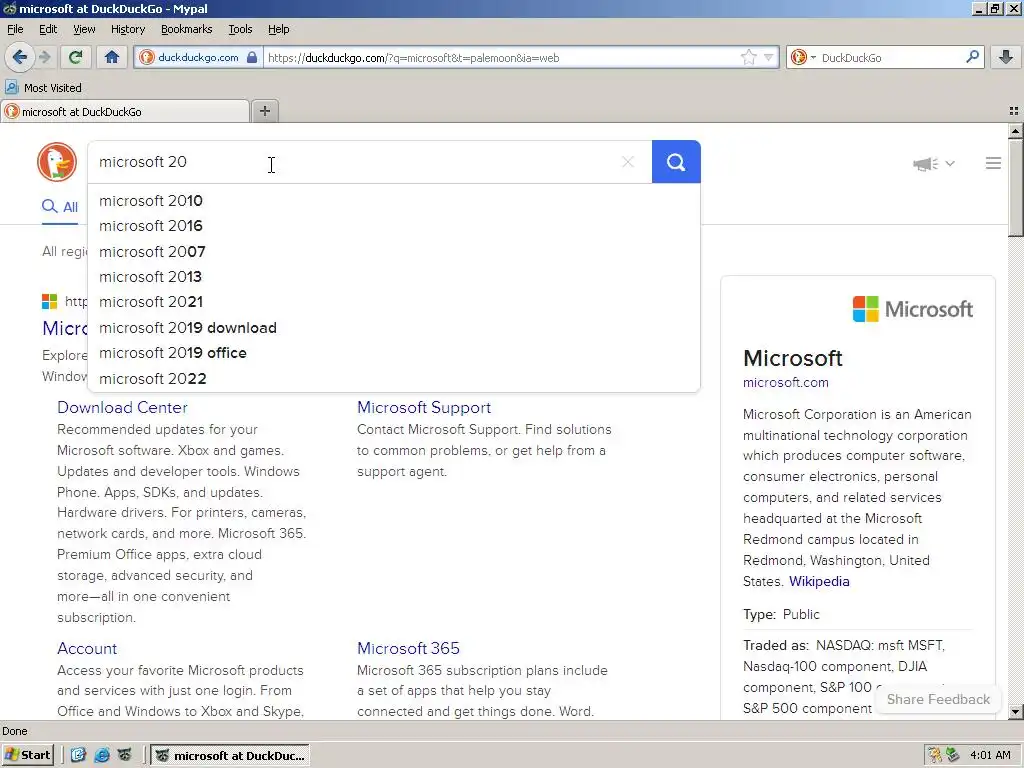Open the View menu
Image resolution: width=1024 pixels, height=768 pixels.
pos(84,29)
